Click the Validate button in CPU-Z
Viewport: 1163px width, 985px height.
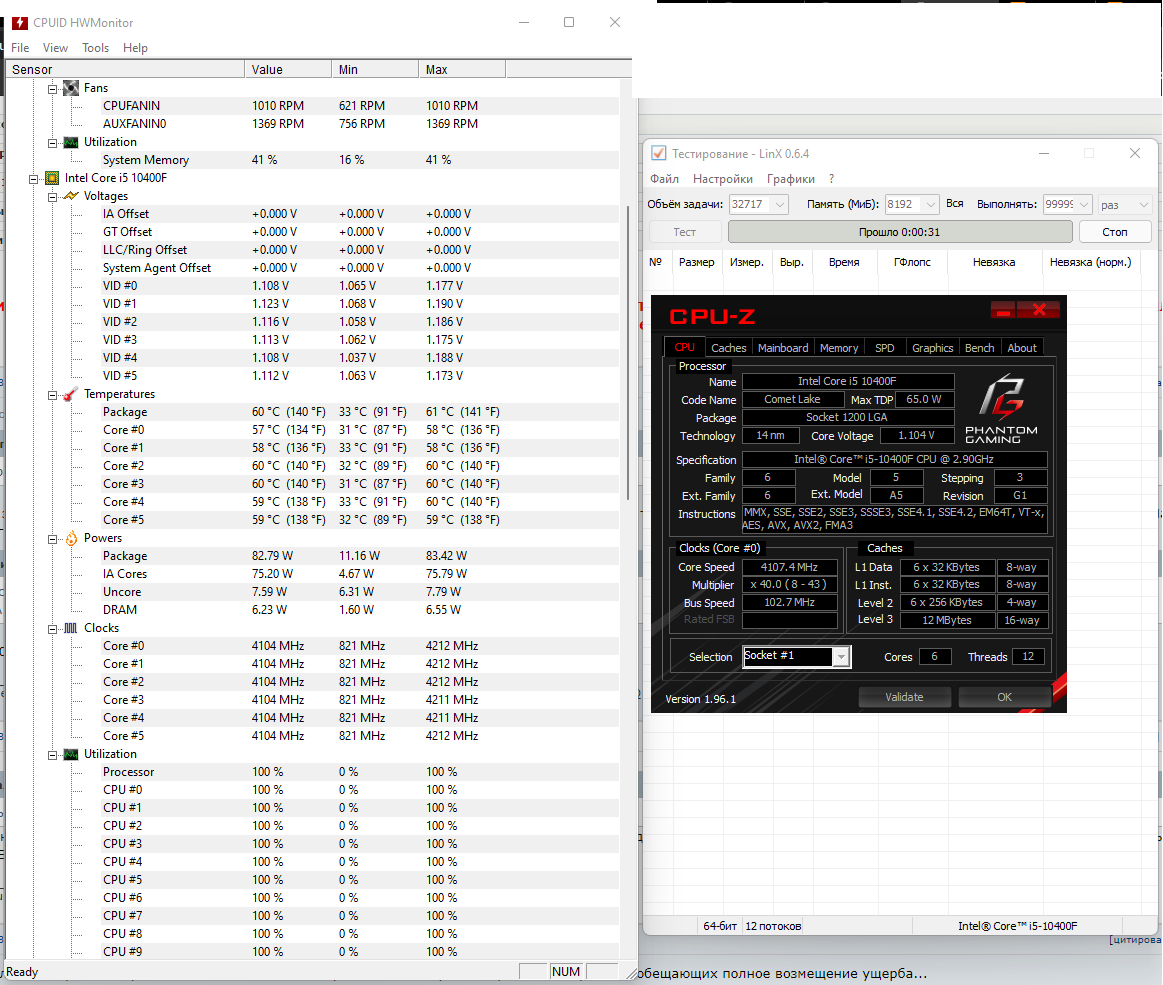coord(904,697)
